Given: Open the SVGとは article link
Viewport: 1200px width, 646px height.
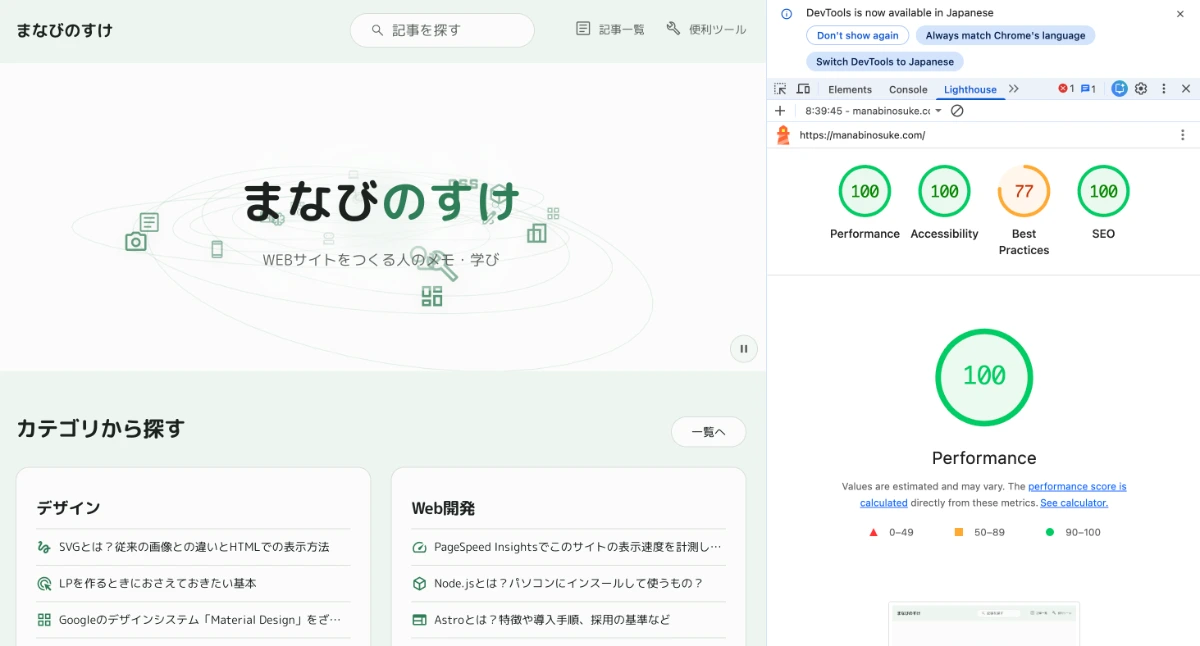Looking at the screenshot, I should [x=193, y=547].
